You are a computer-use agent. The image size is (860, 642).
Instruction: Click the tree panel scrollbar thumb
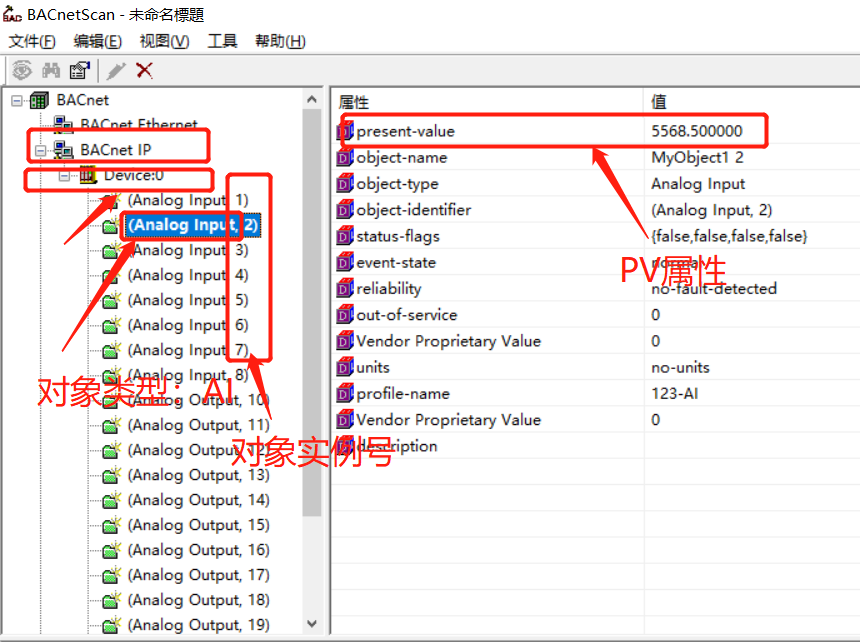[x=312, y=313]
